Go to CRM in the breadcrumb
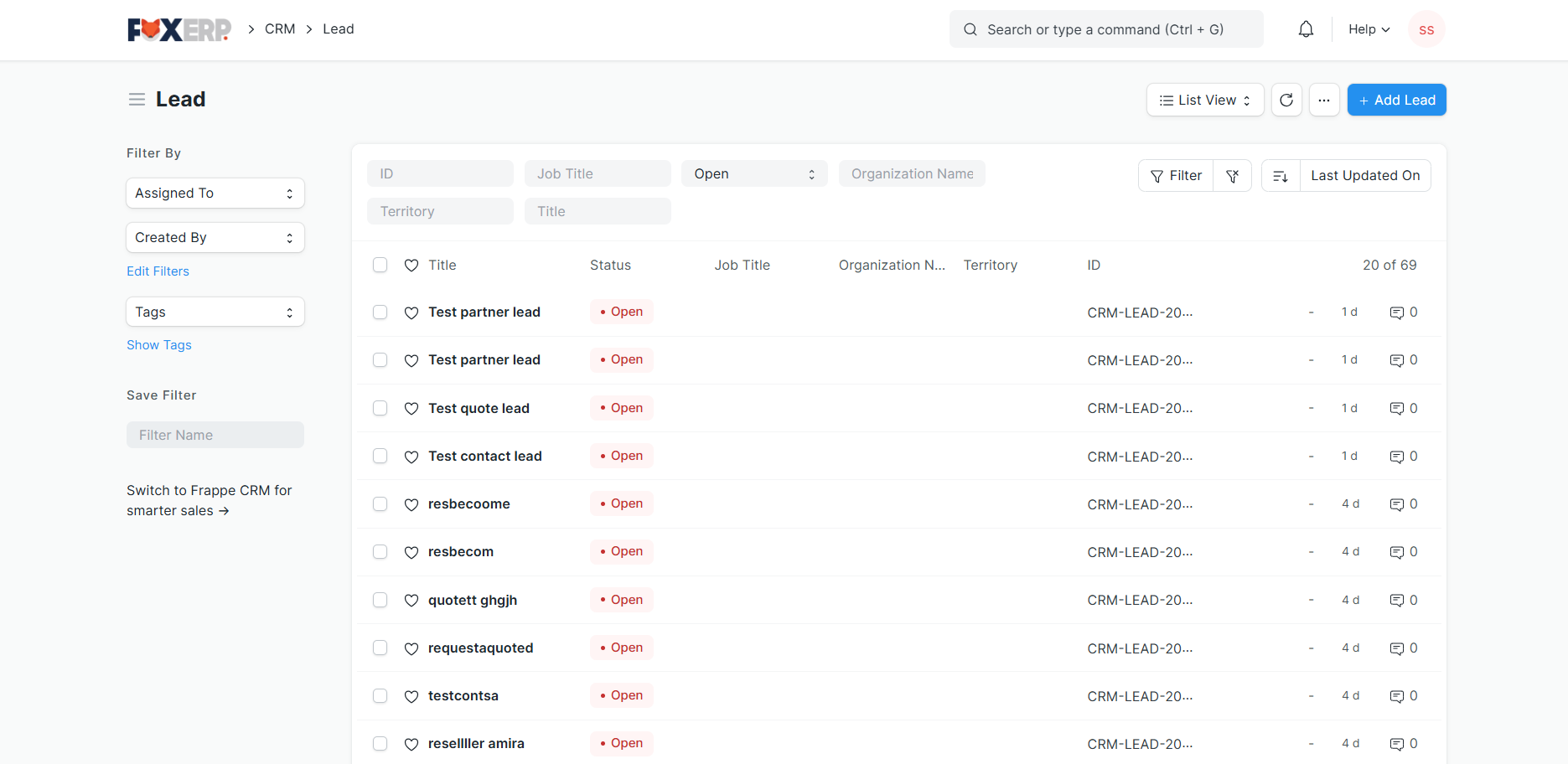This screenshot has width=1568, height=764. click(x=280, y=28)
